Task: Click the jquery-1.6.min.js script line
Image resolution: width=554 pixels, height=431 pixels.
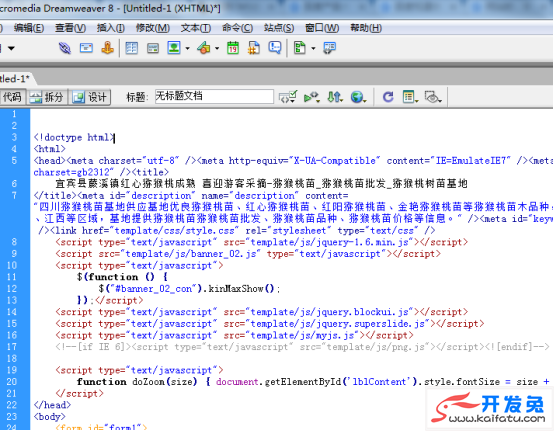Action: [x=261, y=242]
